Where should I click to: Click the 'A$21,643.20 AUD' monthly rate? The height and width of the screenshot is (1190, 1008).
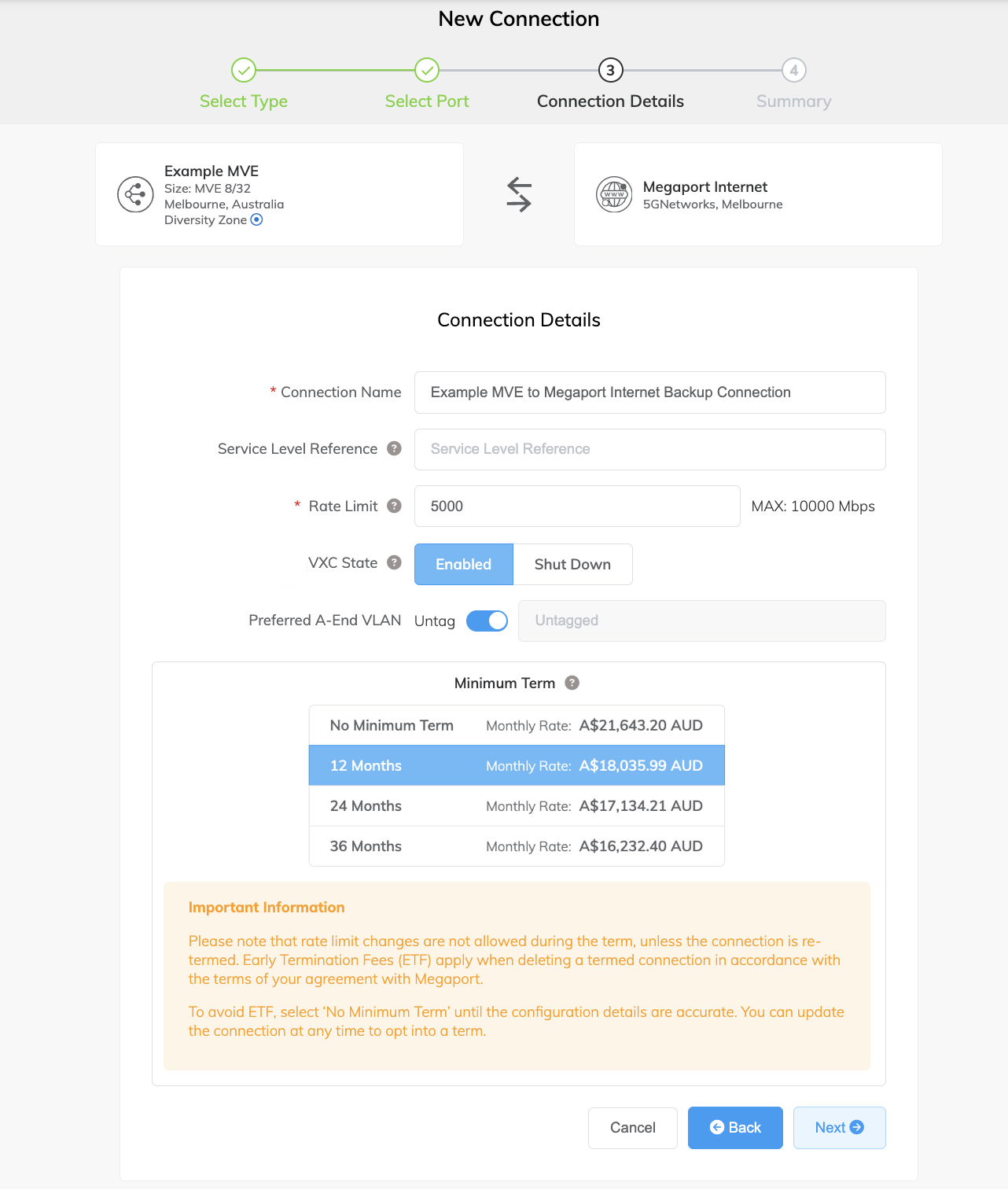tap(641, 725)
